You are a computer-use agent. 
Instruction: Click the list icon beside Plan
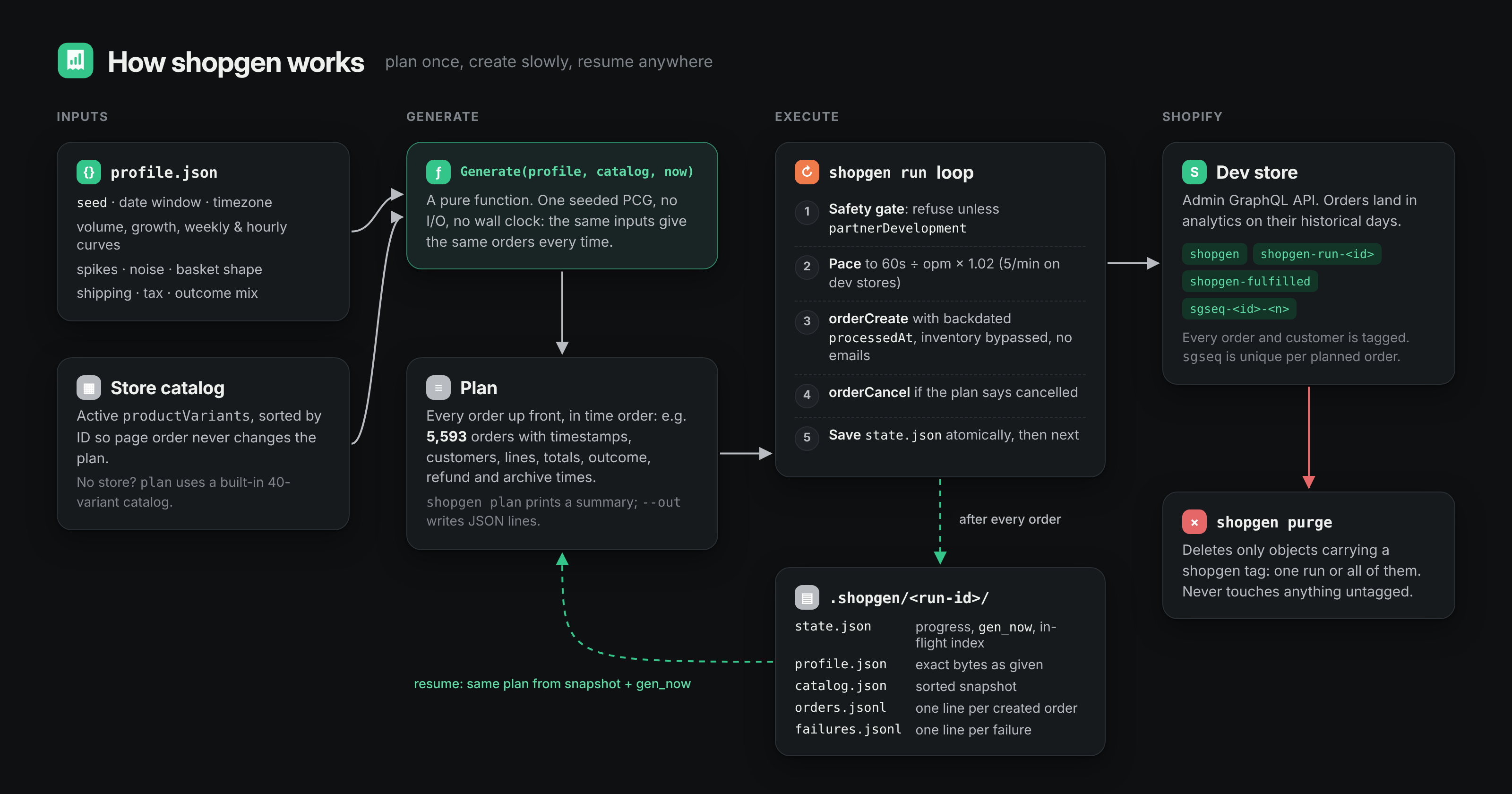[438, 388]
